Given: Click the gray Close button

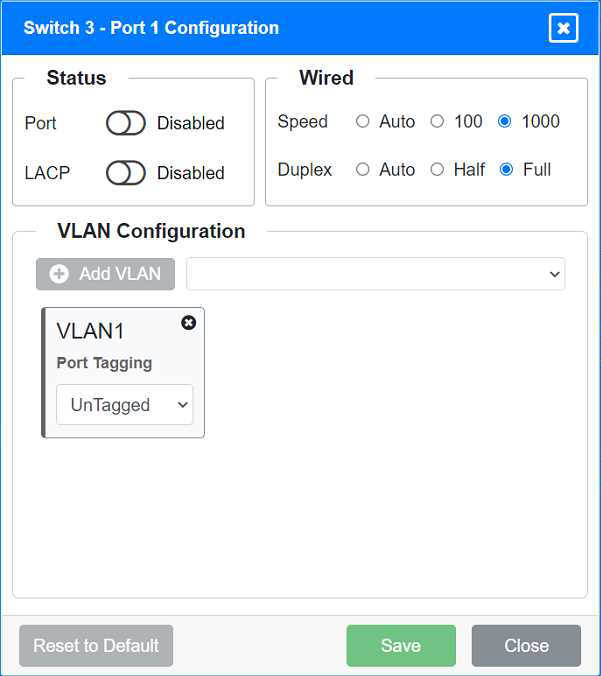Looking at the screenshot, I should tap(526, 646).
